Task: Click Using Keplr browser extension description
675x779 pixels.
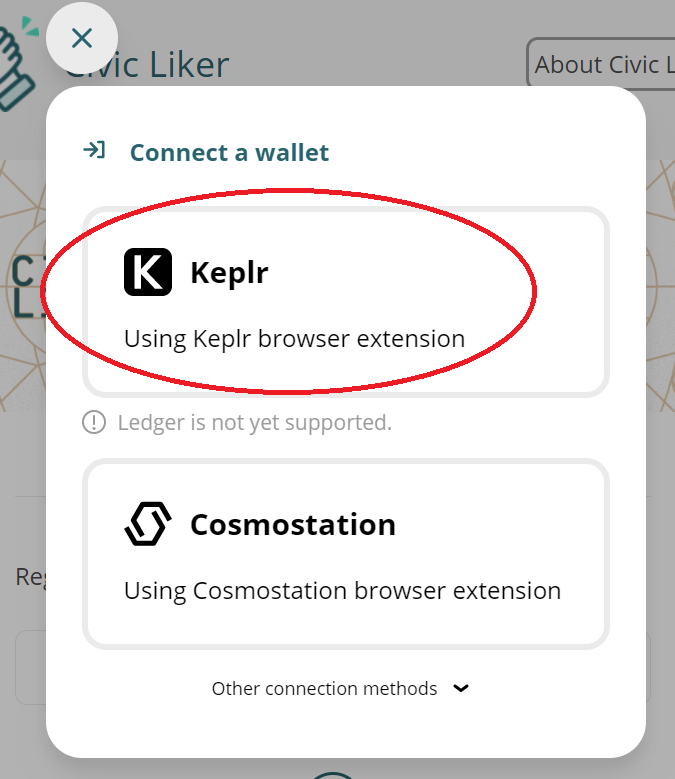Action: pos(295,339)
